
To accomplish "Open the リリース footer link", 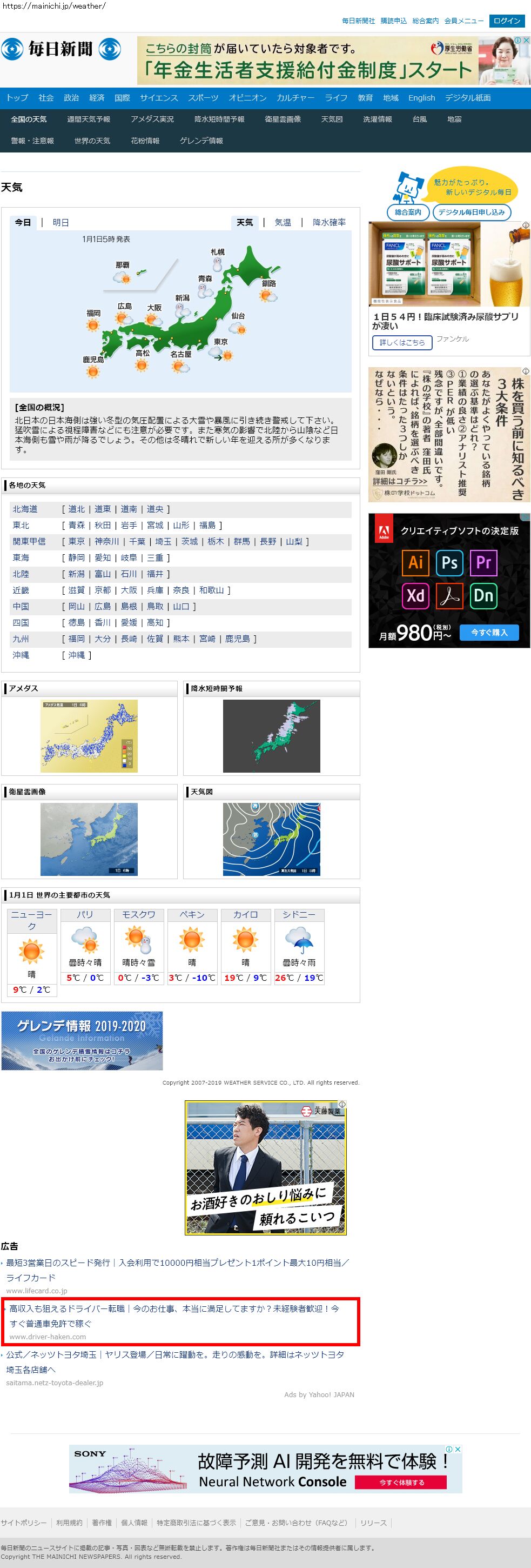I will click(373, 1523).
